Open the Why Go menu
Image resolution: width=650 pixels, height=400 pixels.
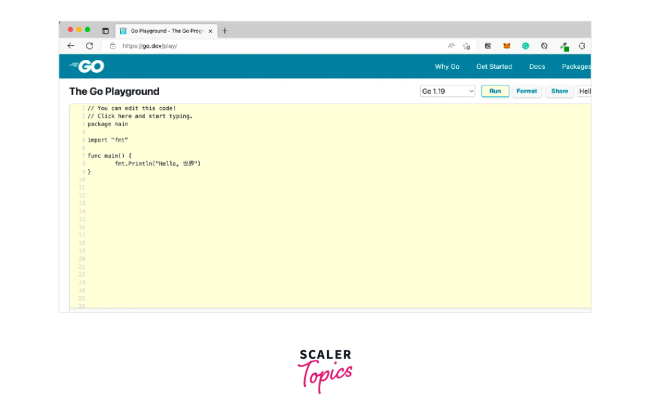pyautogui.click(x=447, y=67)
